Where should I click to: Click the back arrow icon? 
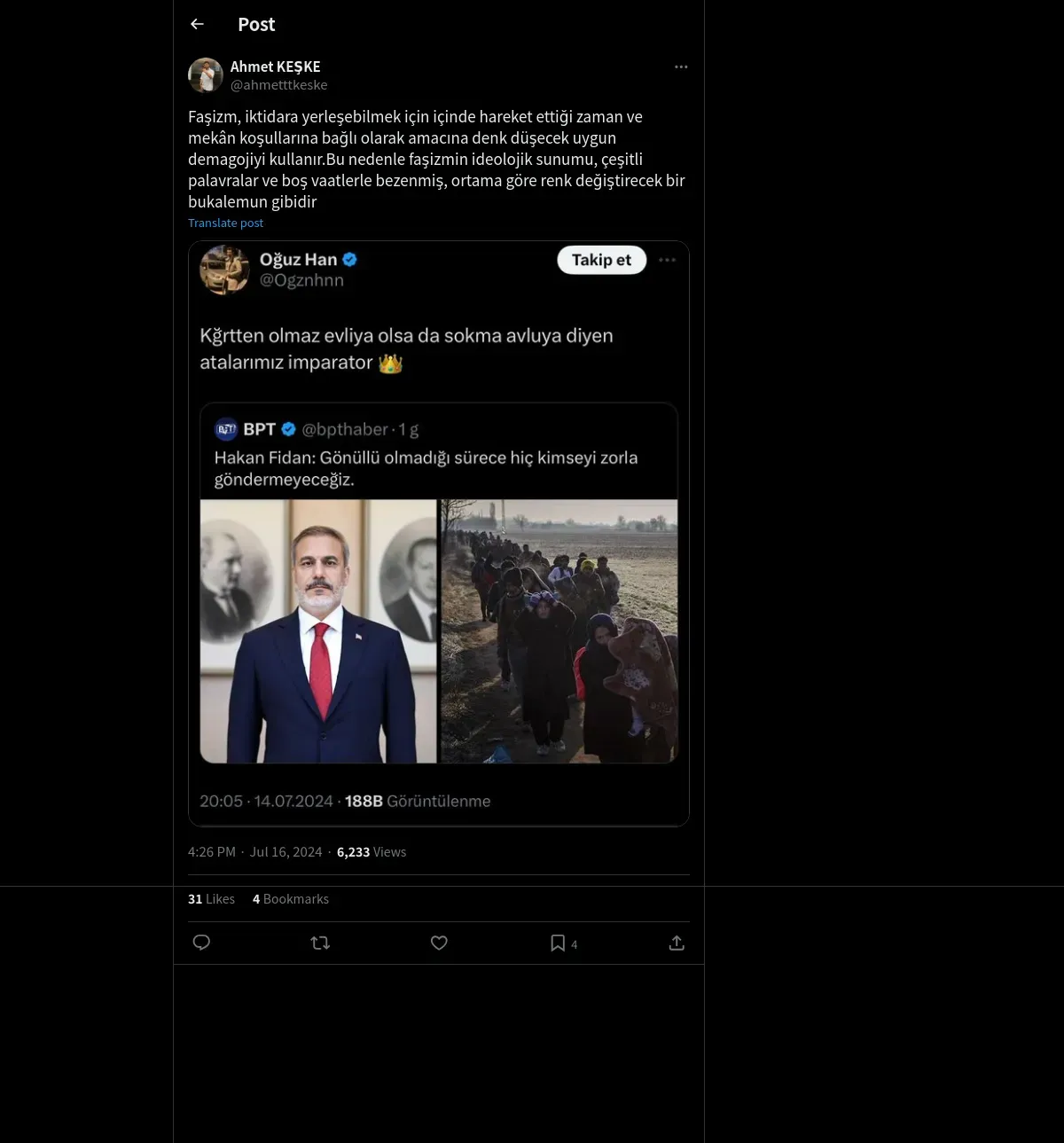[197, 25]
